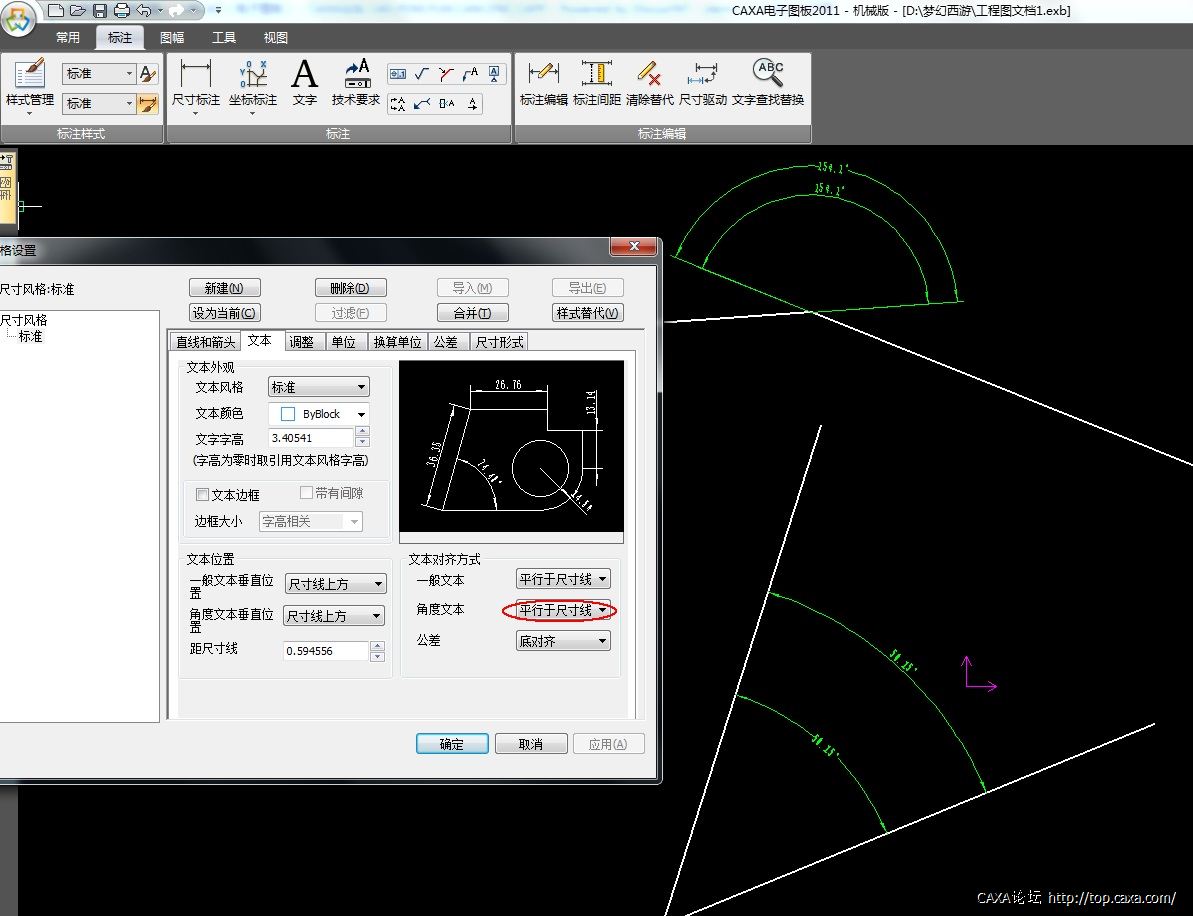Switch to the 常用 ribbon tab

(x=67, y=37)
